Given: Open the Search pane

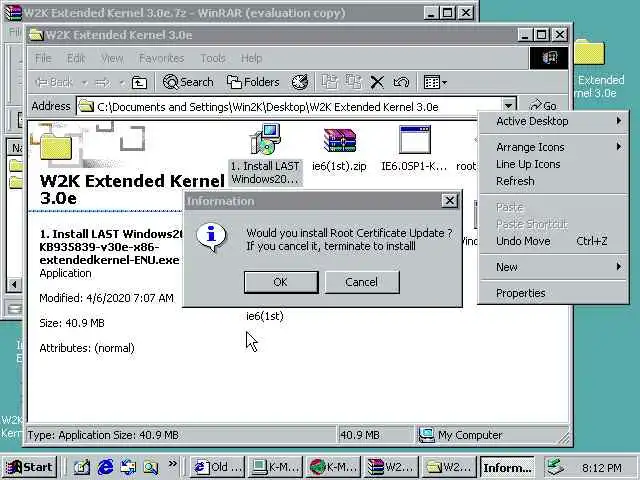Looking at the screenshot, I should pos(188,82).
